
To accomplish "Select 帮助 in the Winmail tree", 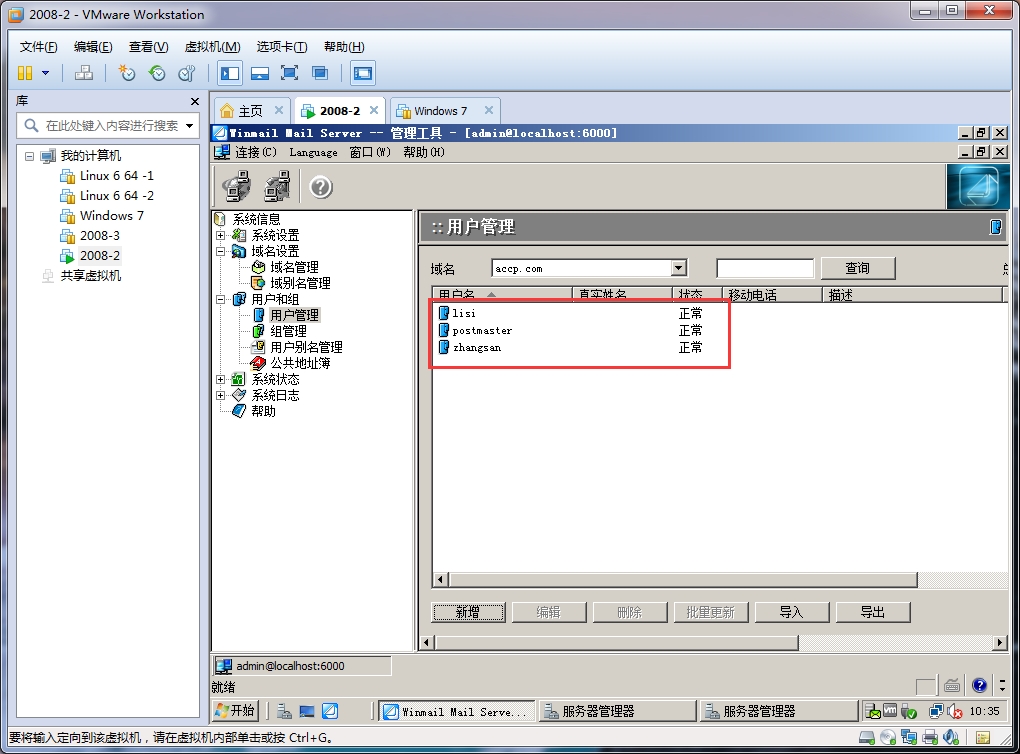I will tap(263, 411).
